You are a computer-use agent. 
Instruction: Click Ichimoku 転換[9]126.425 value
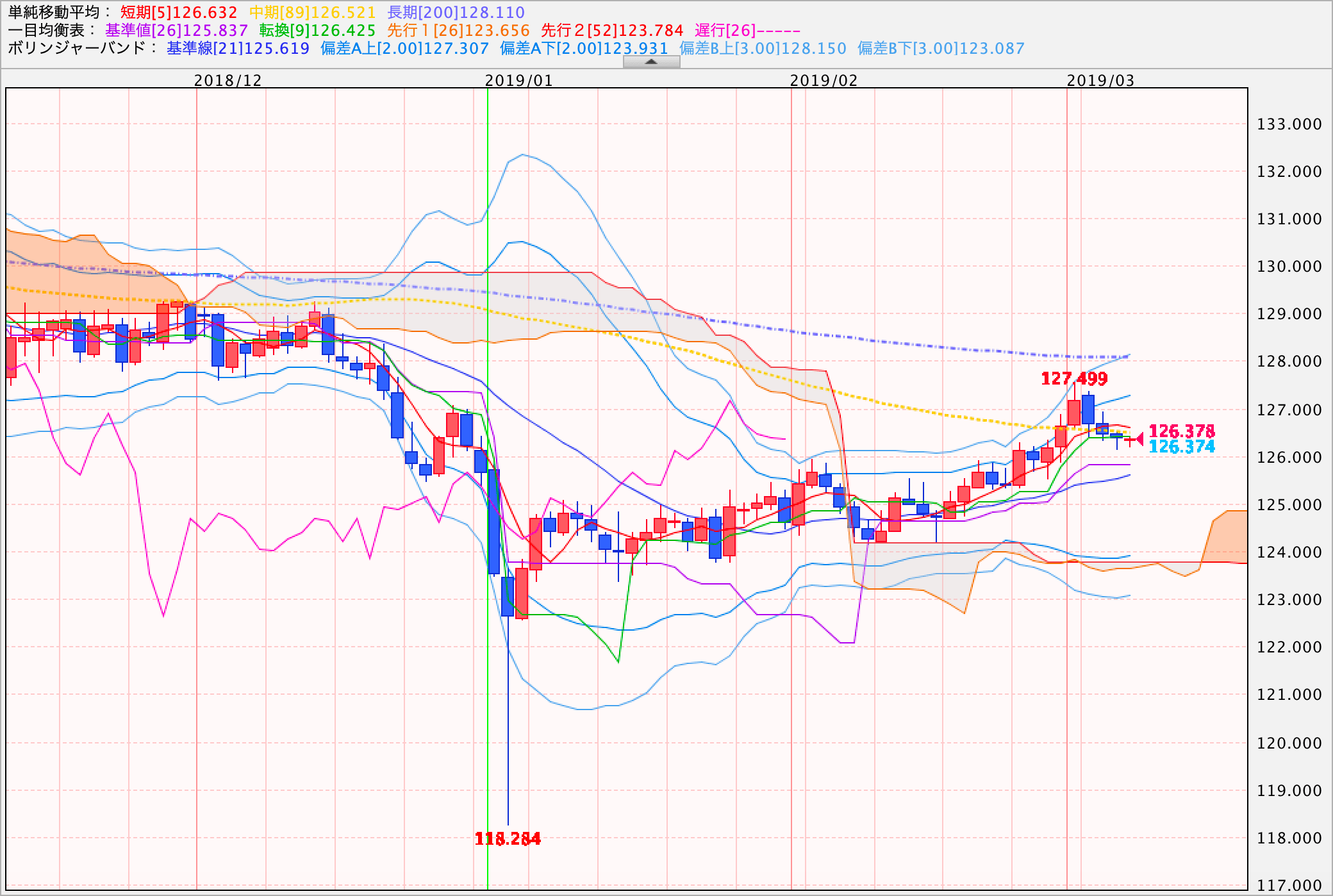tap(317, 30)
